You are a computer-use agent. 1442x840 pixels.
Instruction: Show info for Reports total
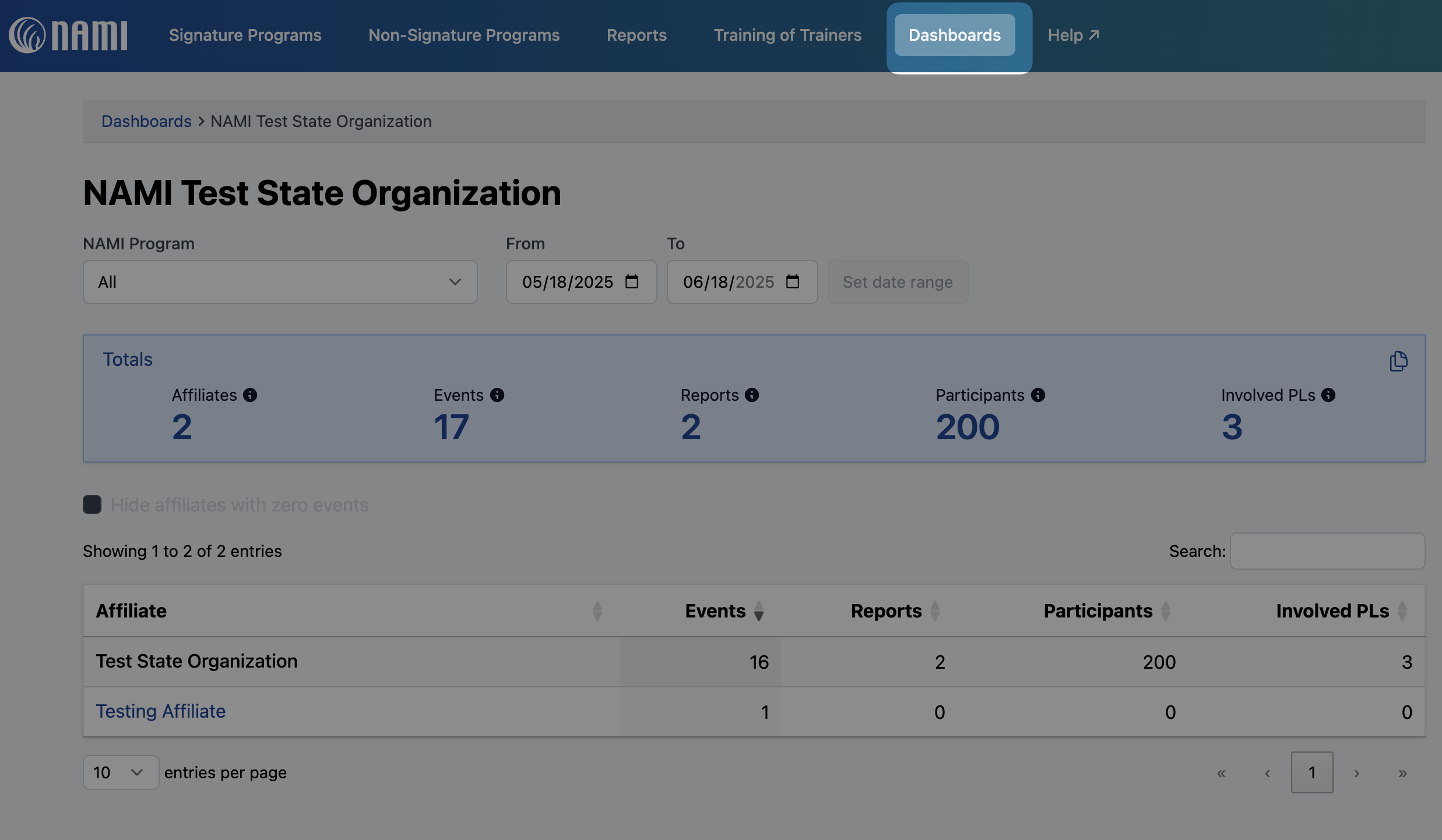[752, 395]
